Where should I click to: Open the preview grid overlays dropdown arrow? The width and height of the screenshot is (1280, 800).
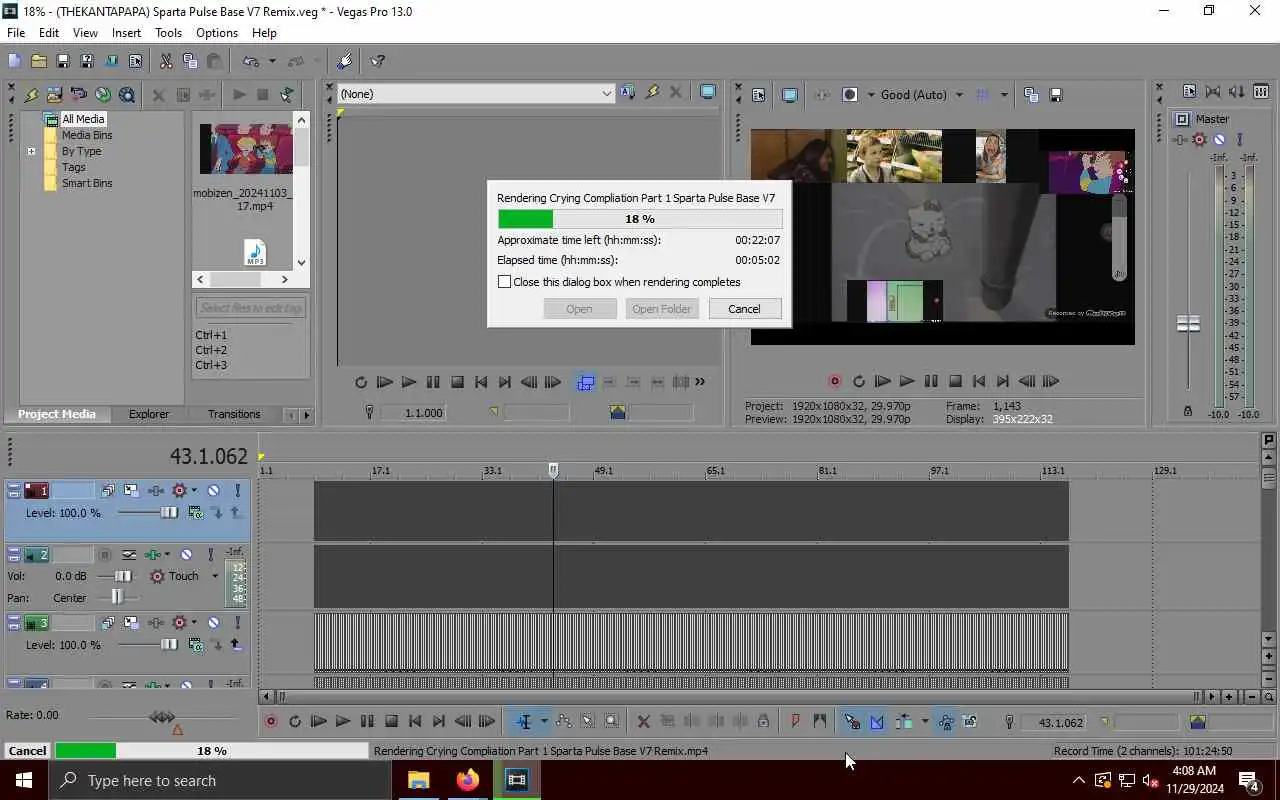[x=1004, y=95]
